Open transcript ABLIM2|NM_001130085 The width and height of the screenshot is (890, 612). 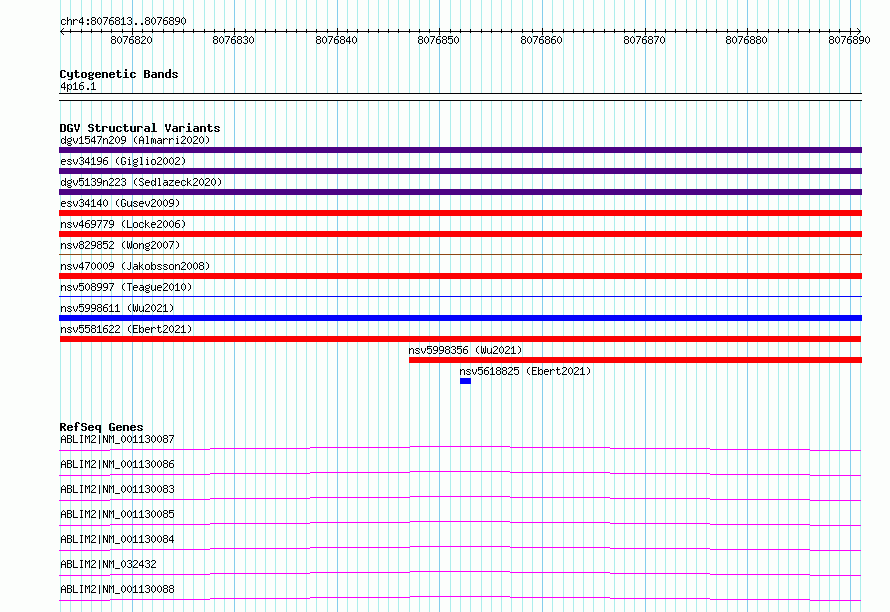pyautogui.click(x=117, y=514)
